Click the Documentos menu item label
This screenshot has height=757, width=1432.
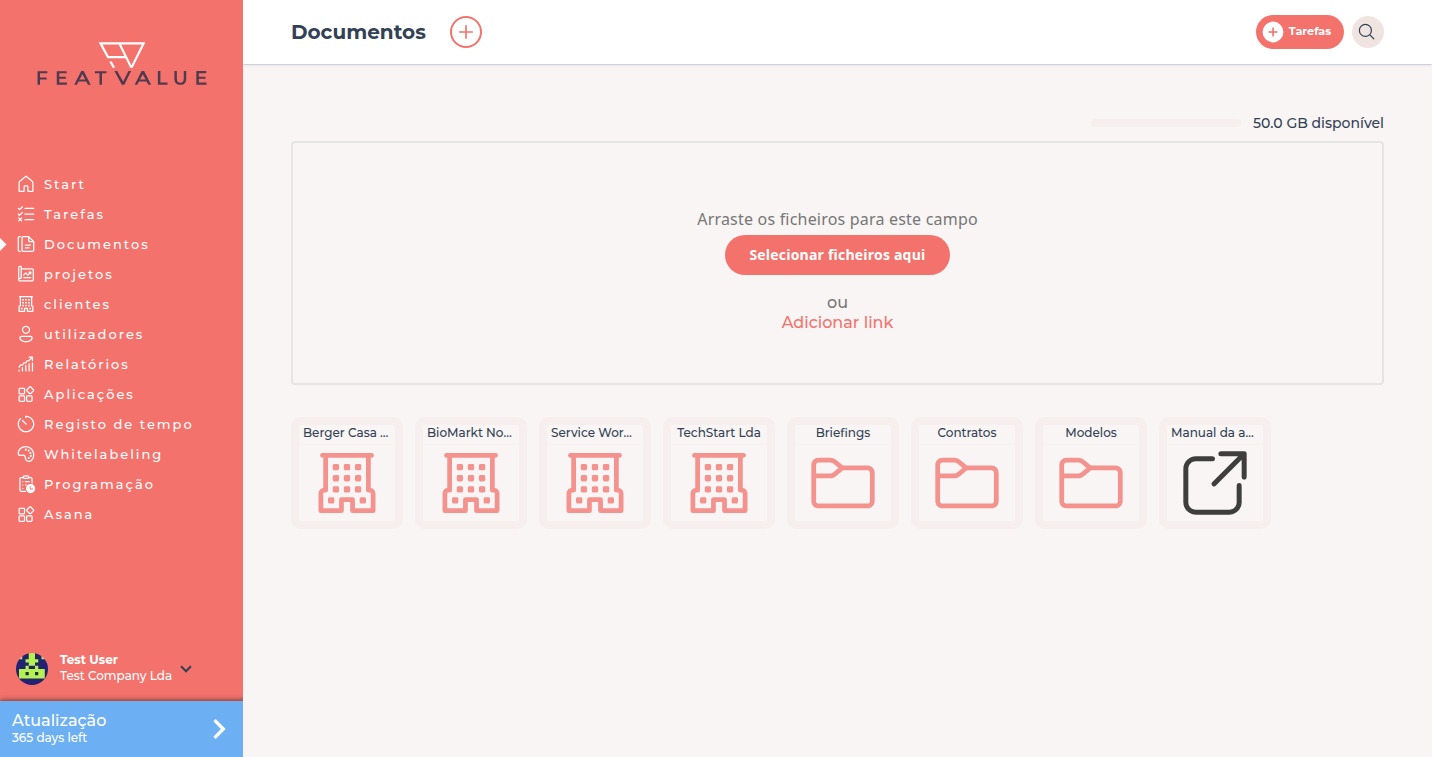coord(96,244)
